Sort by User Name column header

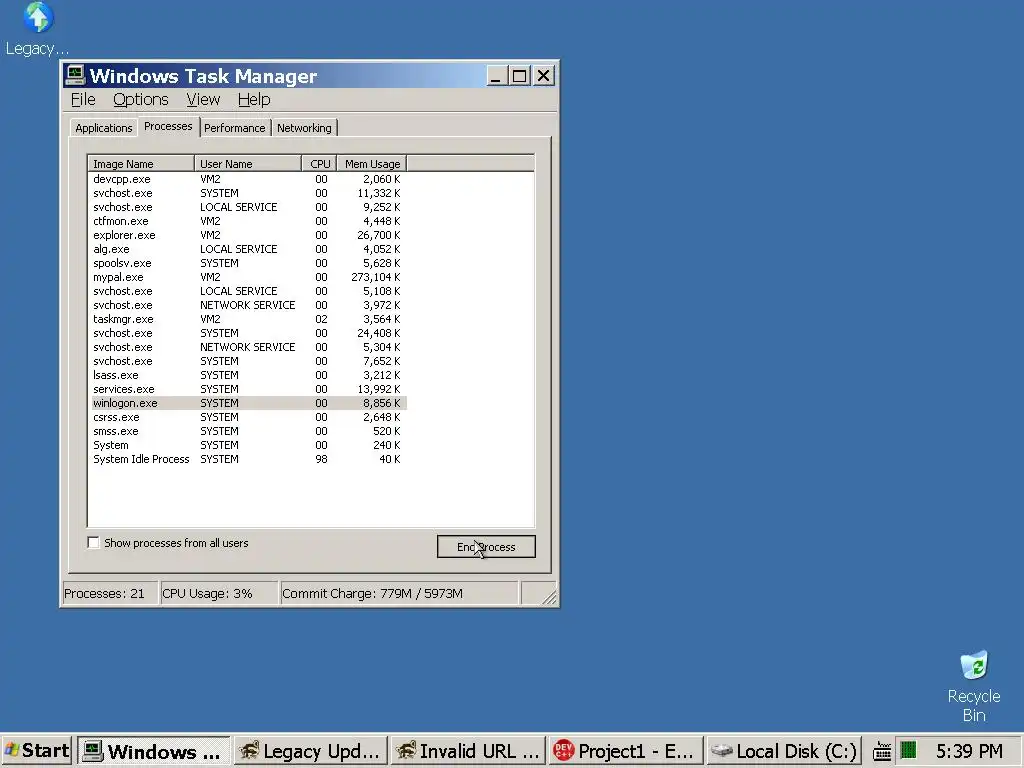[248, 163]
